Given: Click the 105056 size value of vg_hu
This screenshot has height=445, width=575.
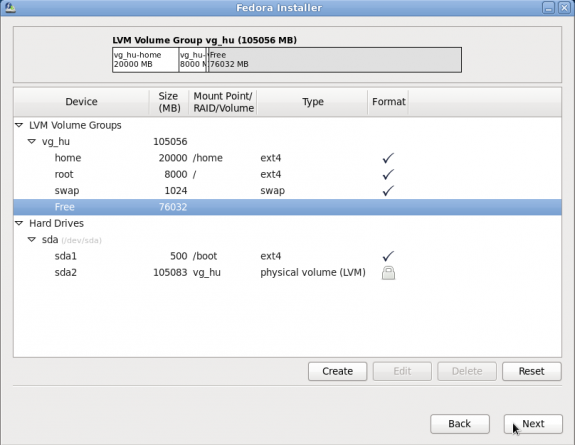Looking at the screenshot, I should [170, 142].
